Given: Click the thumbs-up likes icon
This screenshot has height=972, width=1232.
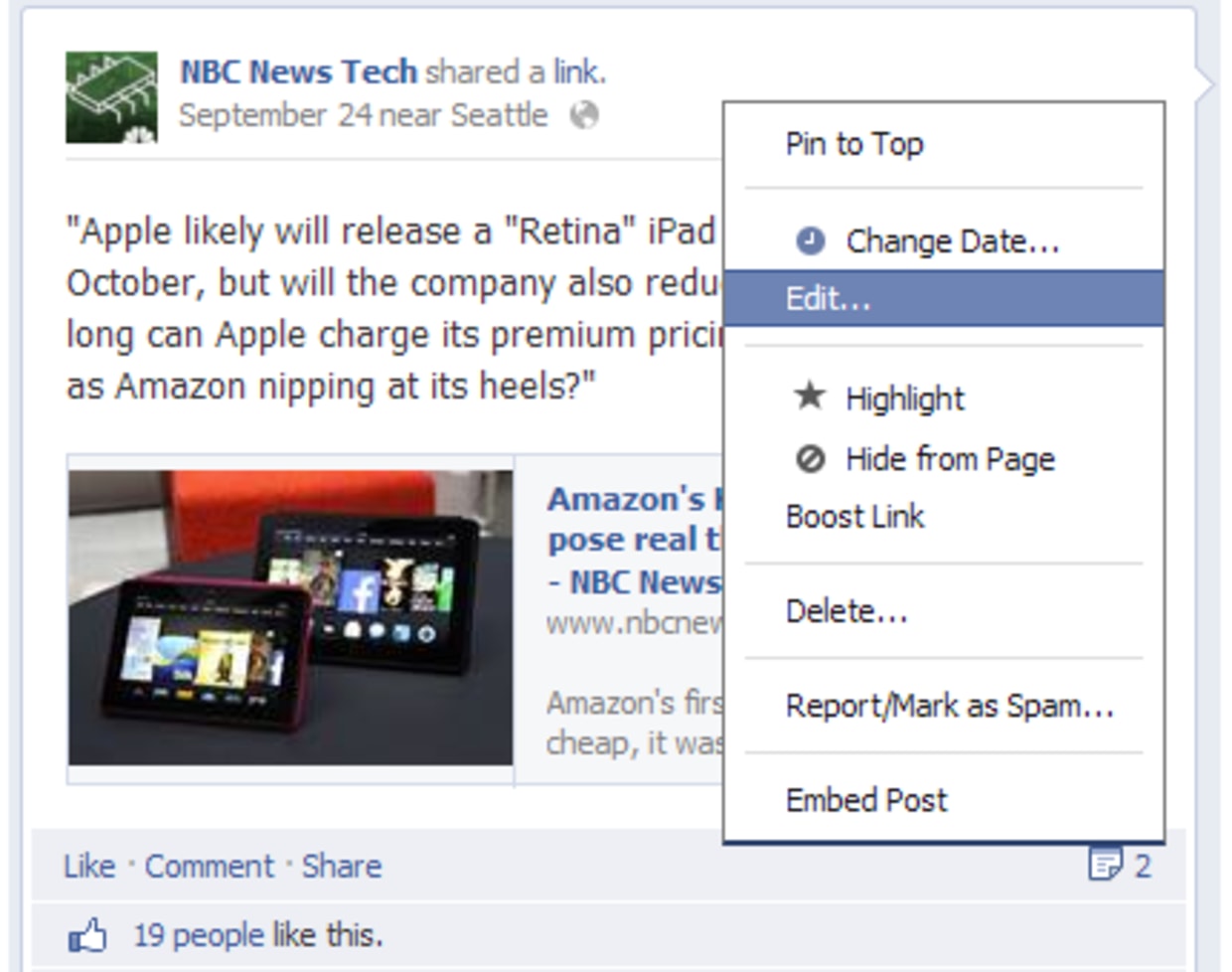Looking at the screenshot, I should point(86,936).
